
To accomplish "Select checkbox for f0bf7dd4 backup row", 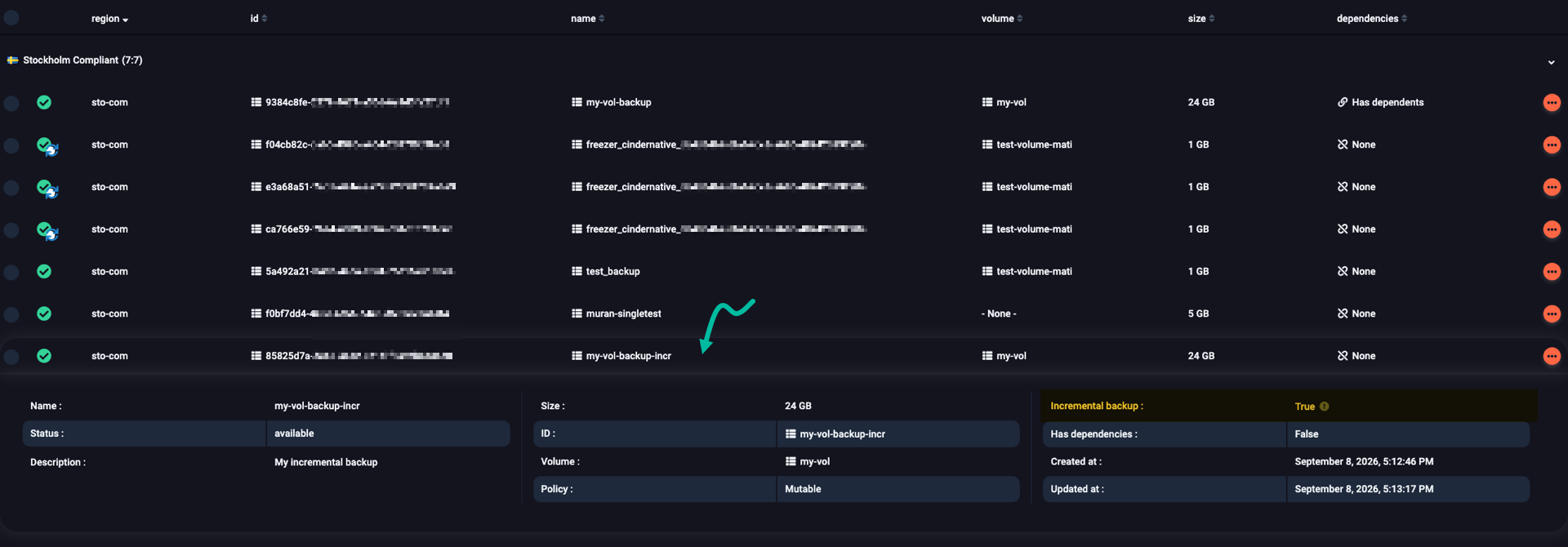I will coord(11,314).
